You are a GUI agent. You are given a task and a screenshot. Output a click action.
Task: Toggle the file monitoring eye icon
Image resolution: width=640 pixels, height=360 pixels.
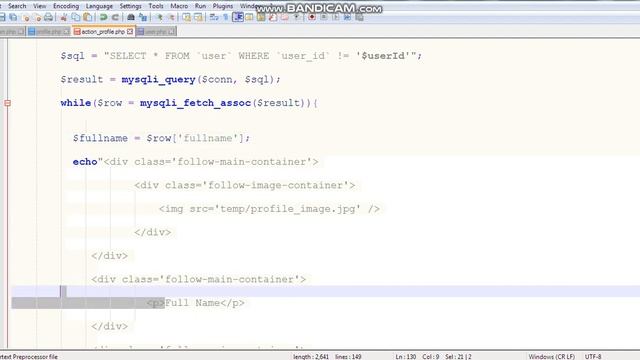tap(297, 17)
